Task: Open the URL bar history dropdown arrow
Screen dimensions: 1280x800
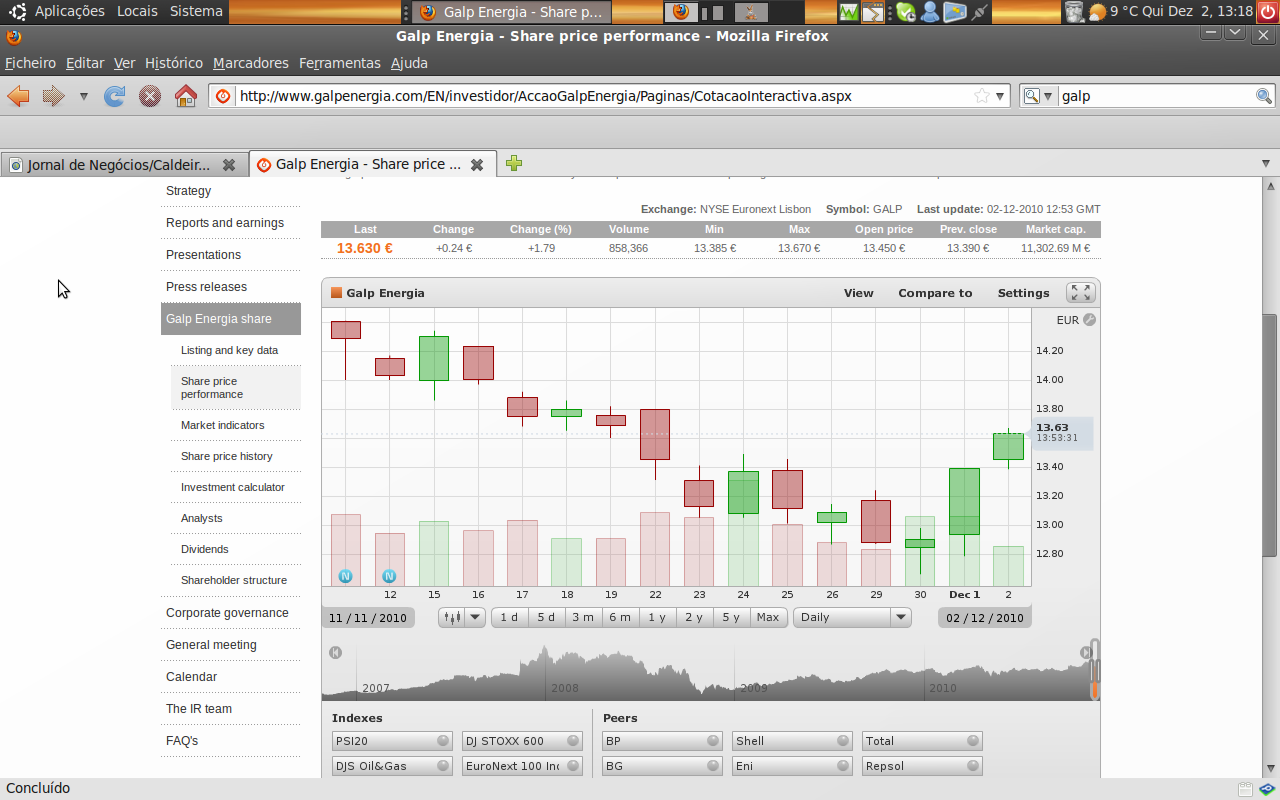Action: coord(1001,96)
